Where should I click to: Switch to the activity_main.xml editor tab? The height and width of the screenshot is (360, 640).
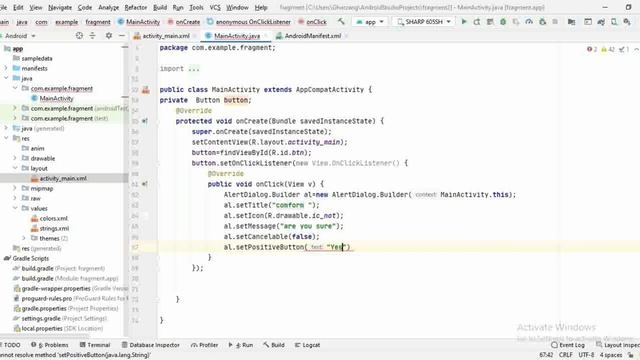(x=166, y=36)
